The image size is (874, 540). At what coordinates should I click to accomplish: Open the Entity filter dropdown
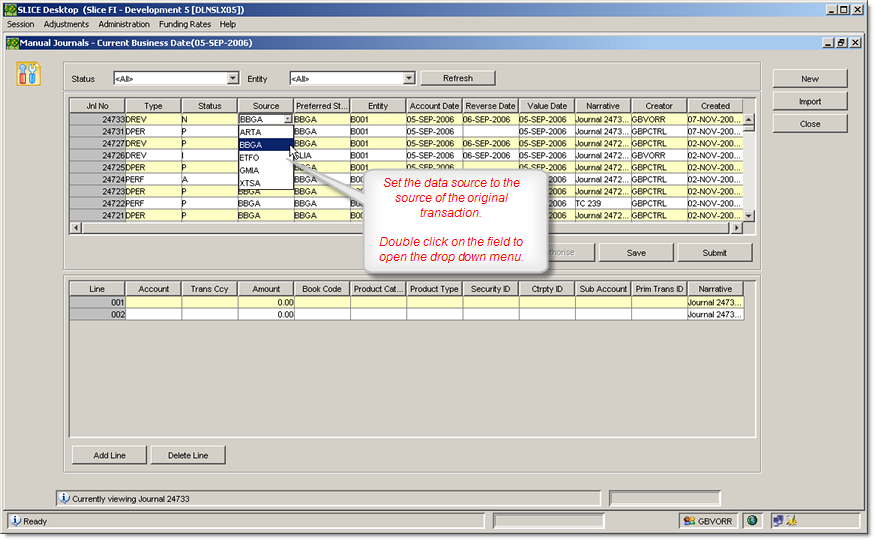point(409,78)
